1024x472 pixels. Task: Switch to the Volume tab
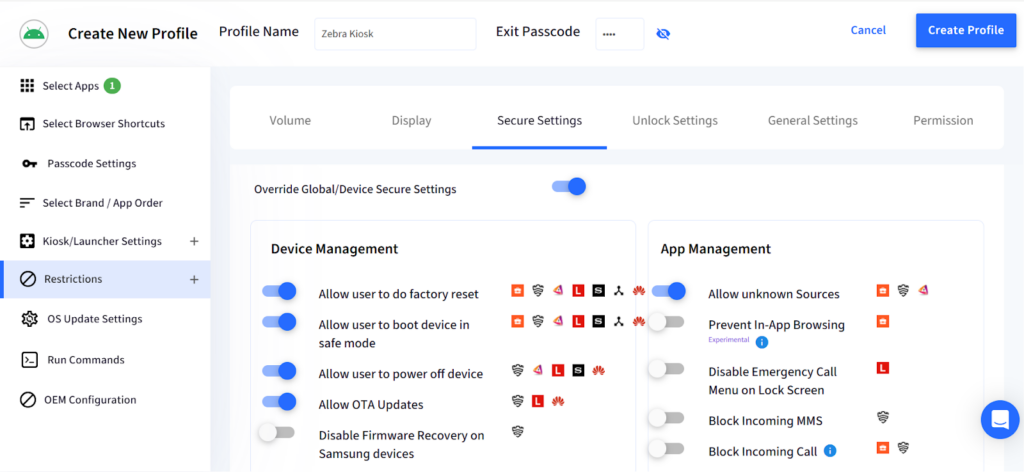tap(290, 121)
